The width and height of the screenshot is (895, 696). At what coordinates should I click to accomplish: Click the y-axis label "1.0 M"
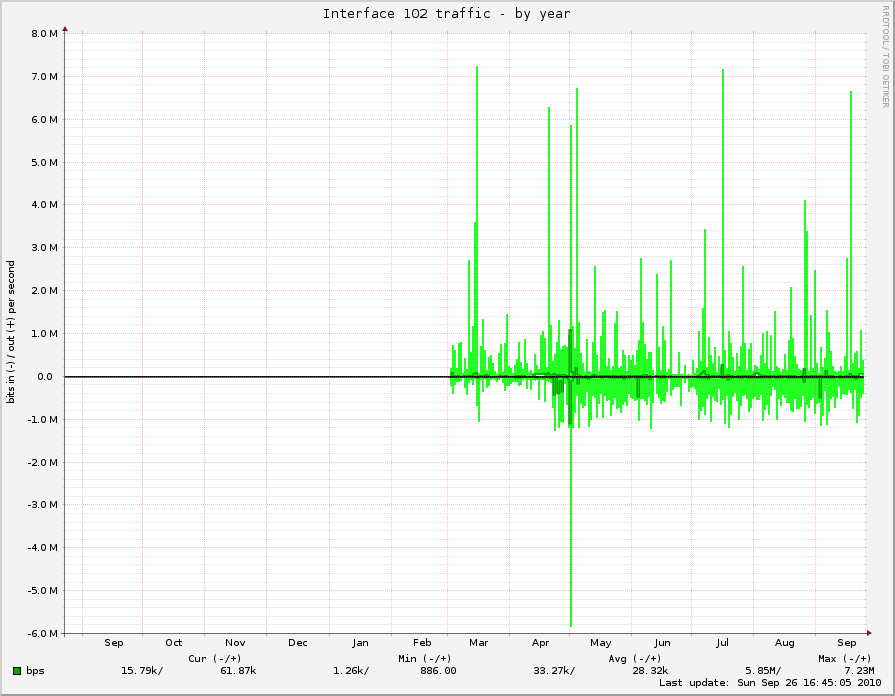click(x=45, y=333)
